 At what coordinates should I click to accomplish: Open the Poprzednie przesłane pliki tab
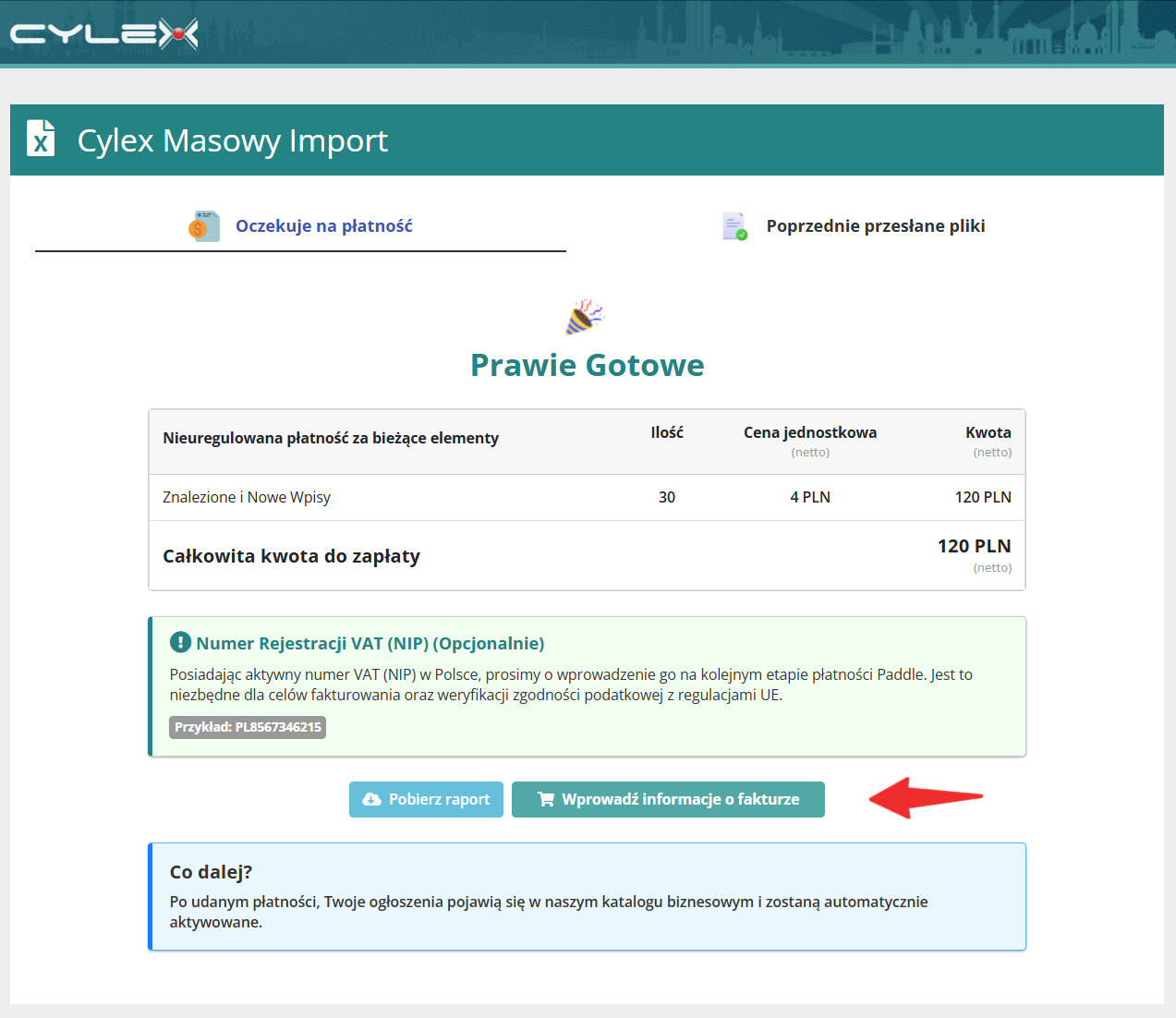[854, 226]
